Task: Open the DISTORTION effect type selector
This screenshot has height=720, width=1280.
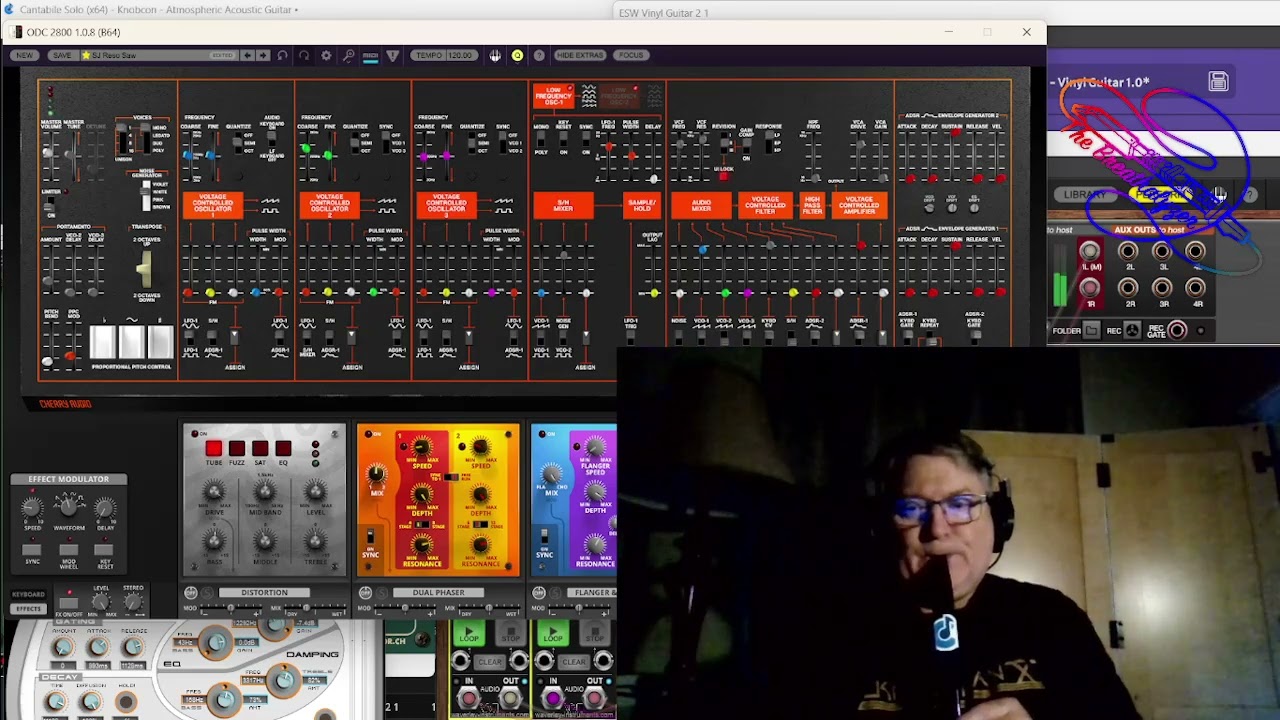Action: click(264, 593)
